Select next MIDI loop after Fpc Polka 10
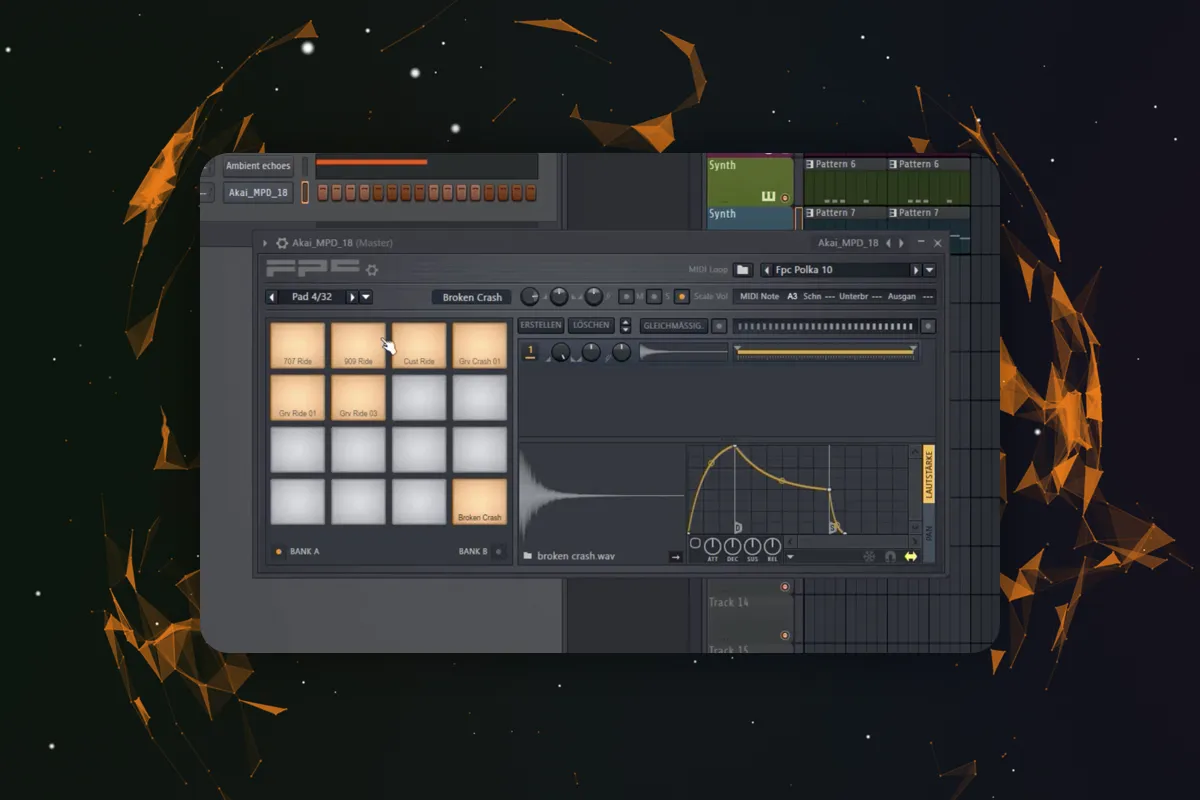 pyautogui.click(x=915, y=270)
